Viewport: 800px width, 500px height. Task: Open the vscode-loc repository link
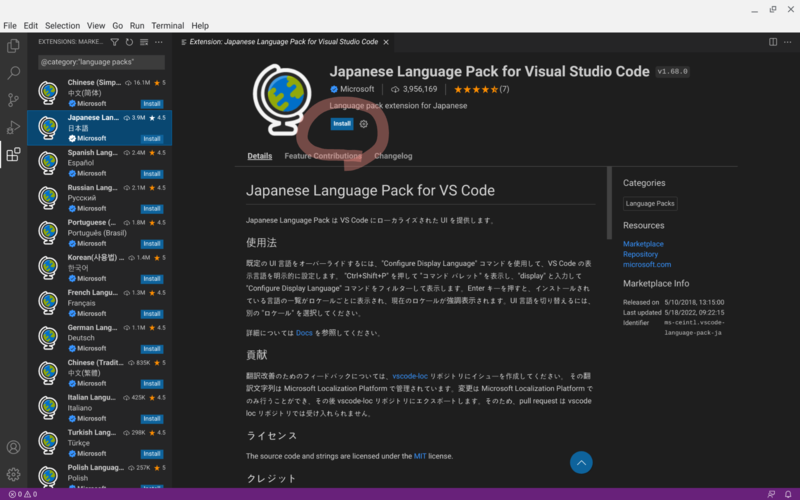click(410, 376)
